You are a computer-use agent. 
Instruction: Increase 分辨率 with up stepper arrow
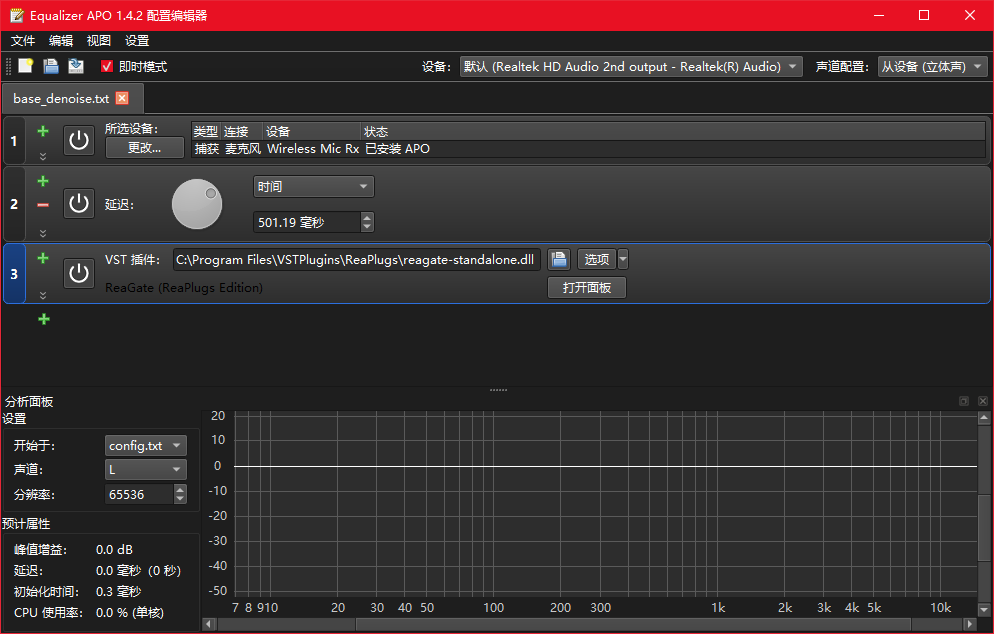180,489
